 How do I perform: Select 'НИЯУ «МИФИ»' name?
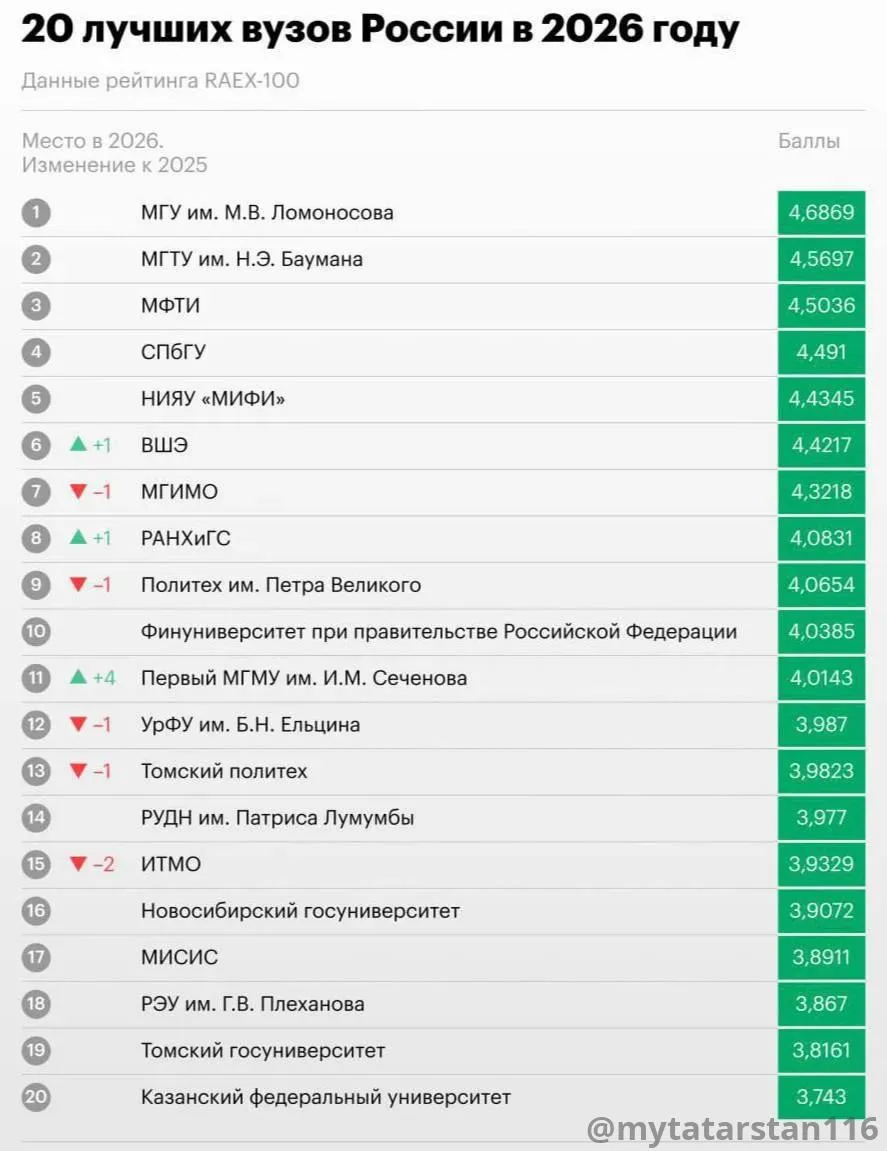pyautogui.click(x=213, y=399)
